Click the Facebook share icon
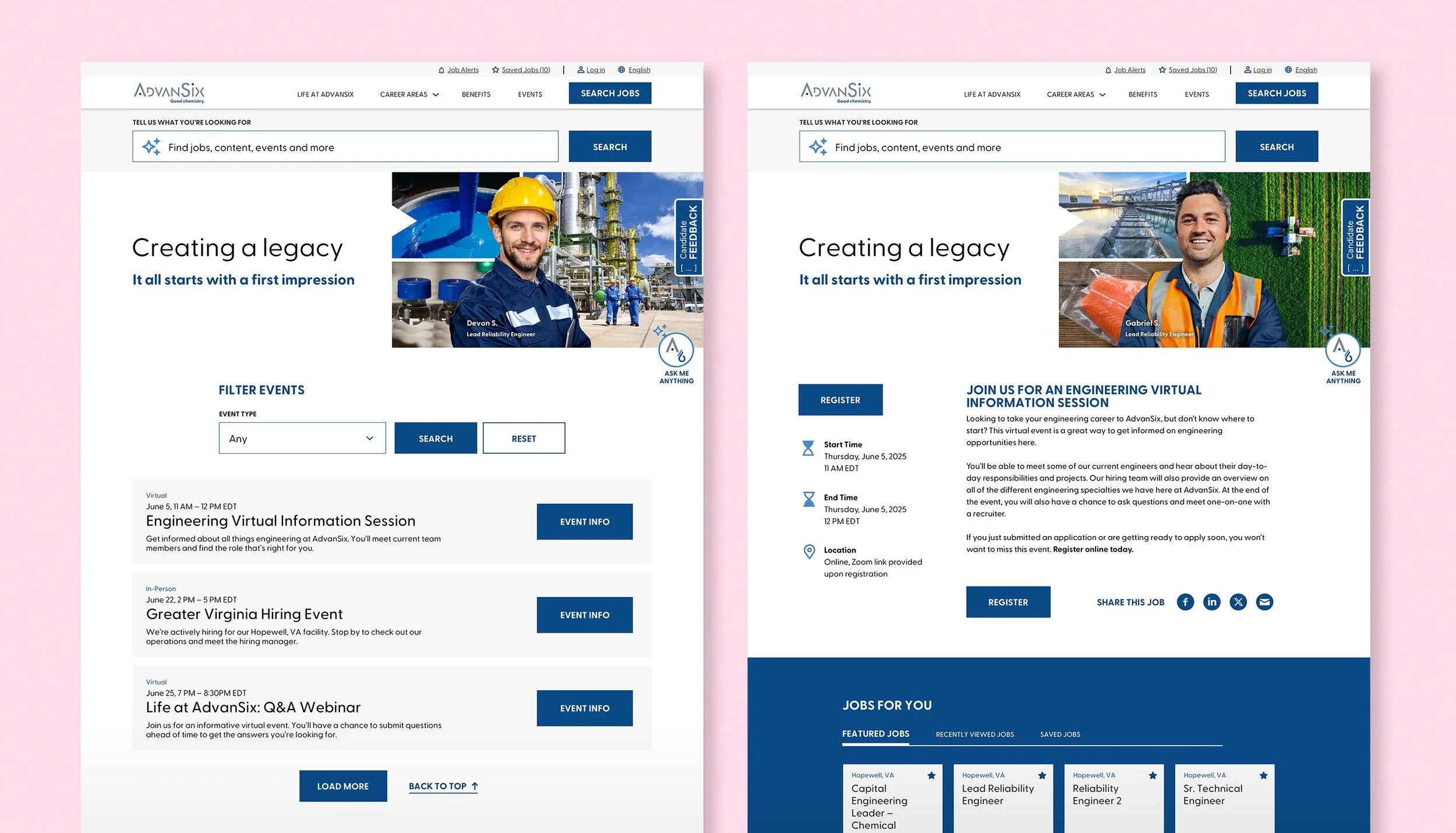The width and height of the screenshot is (1456, 833). (1185, 602)
